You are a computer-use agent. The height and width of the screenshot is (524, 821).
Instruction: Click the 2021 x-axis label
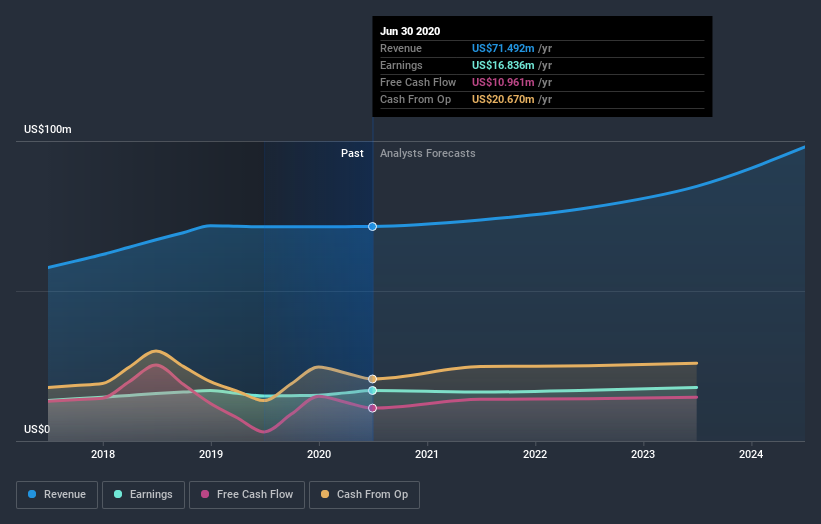click(x=427, y=454)
